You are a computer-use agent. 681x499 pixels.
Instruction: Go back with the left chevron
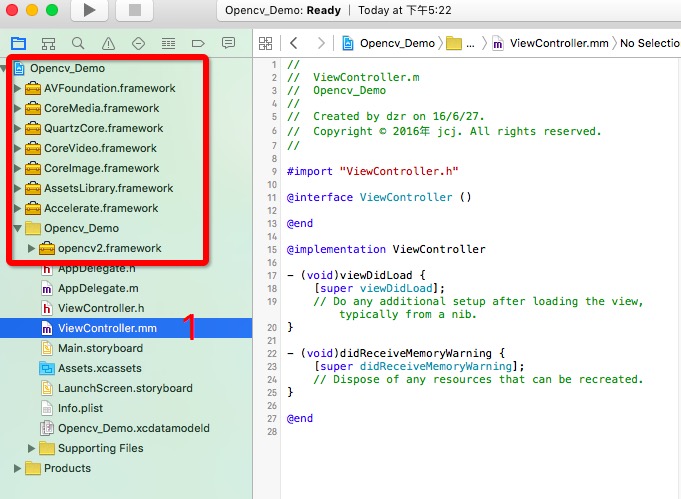pyautogui.click(x=294, y=43)
